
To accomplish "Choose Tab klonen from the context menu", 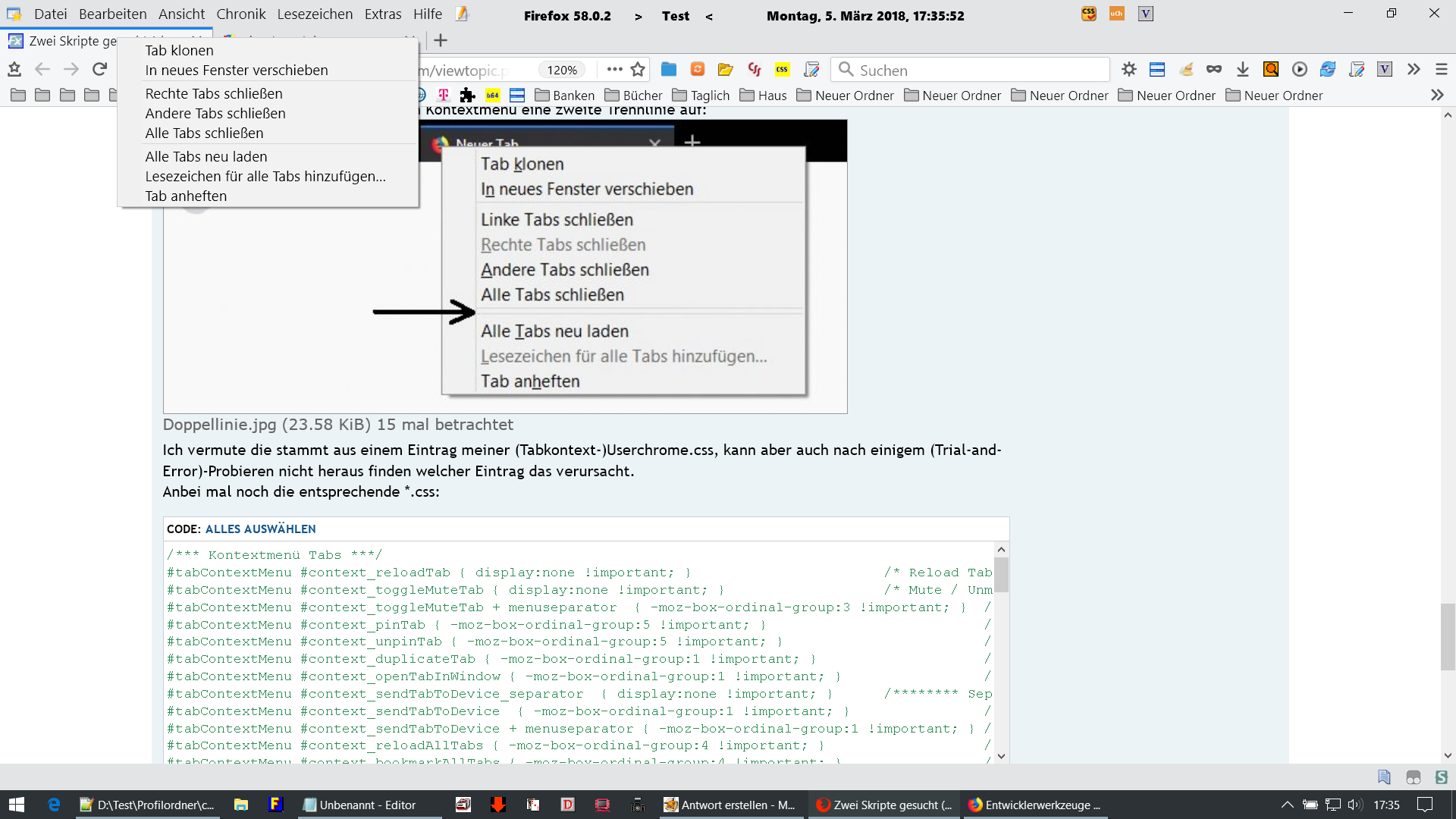I will (x=179, y=51).
